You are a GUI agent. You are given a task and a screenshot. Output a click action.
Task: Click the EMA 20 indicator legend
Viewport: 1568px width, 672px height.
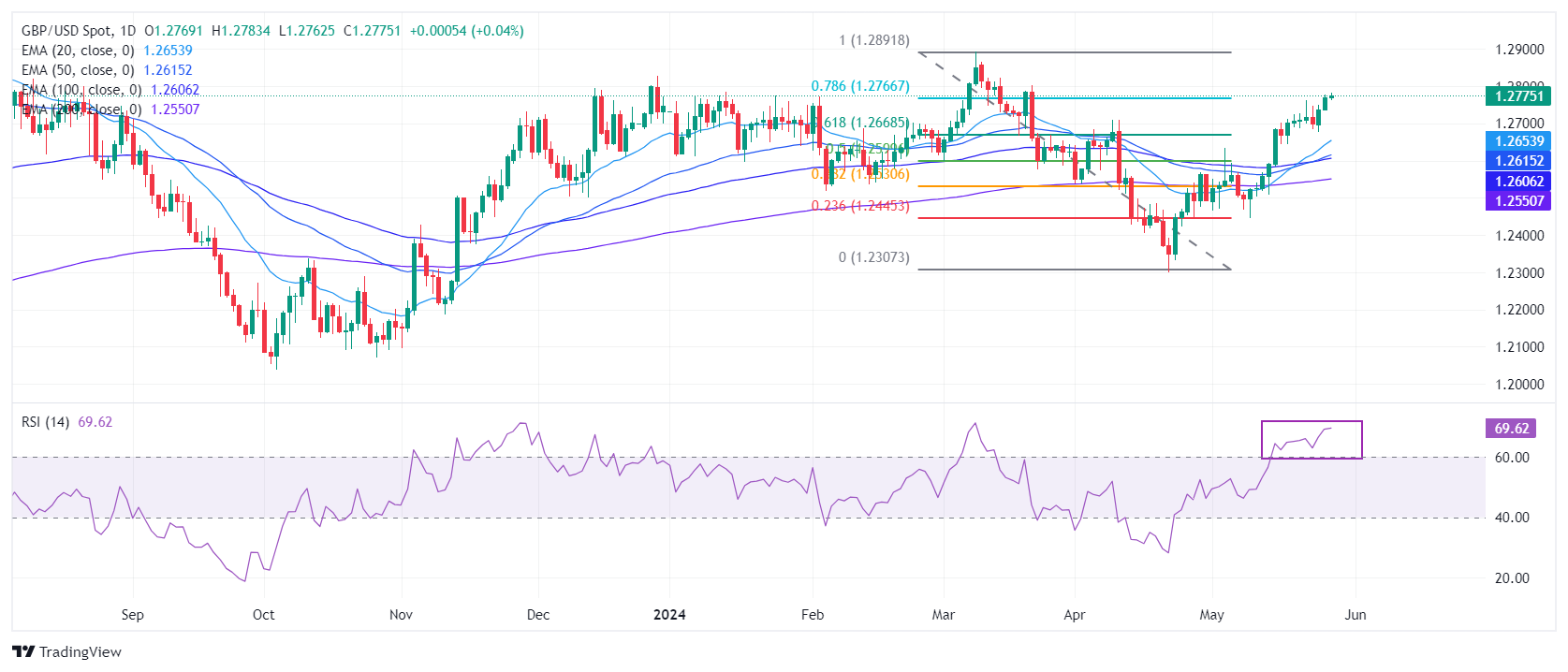(78, 51)
